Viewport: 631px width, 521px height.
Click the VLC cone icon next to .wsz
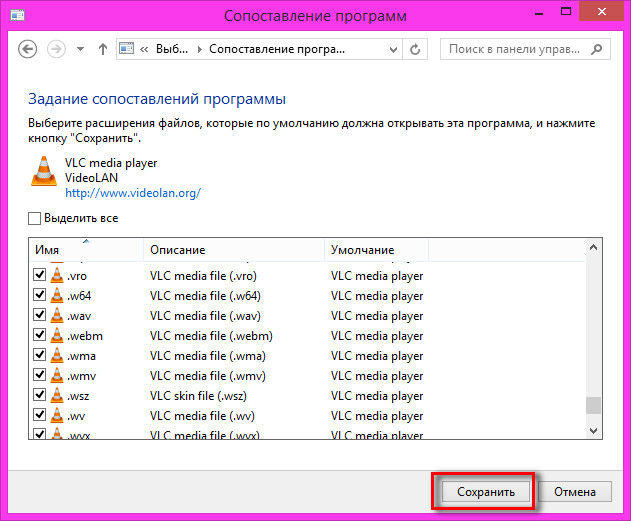(x=57, y=395)
